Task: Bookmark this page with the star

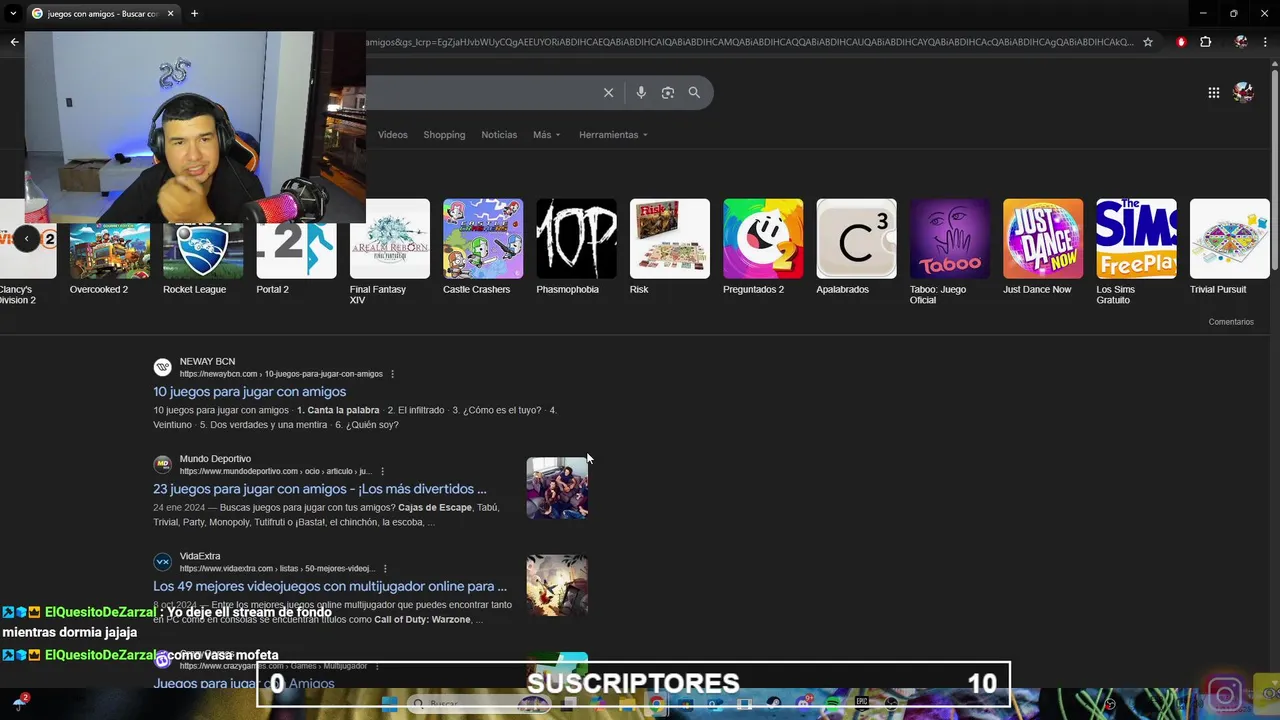Action: click(1148, 42)
